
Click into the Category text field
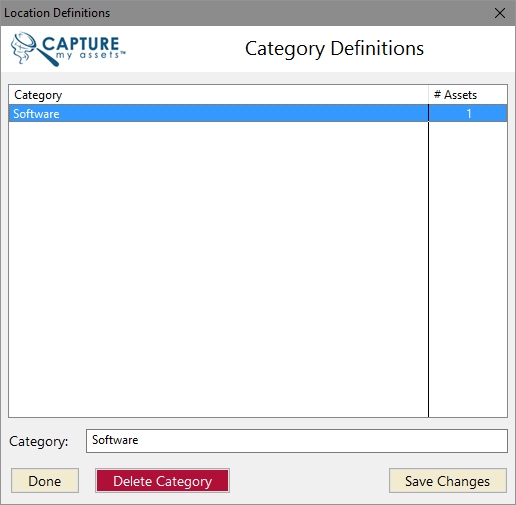[297, 441]
